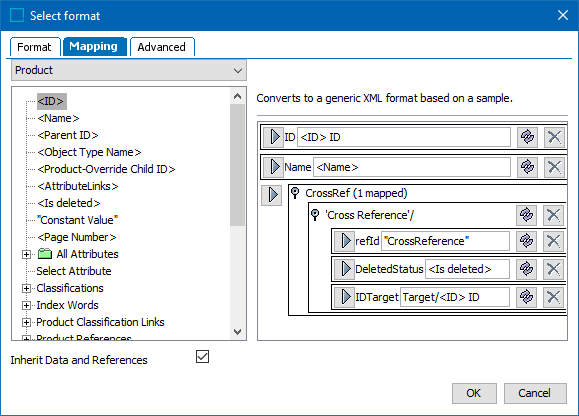The height and width of the screenshot is (416, 579).
Task: Click the tree list scroll down arrow
Action: 237,331
